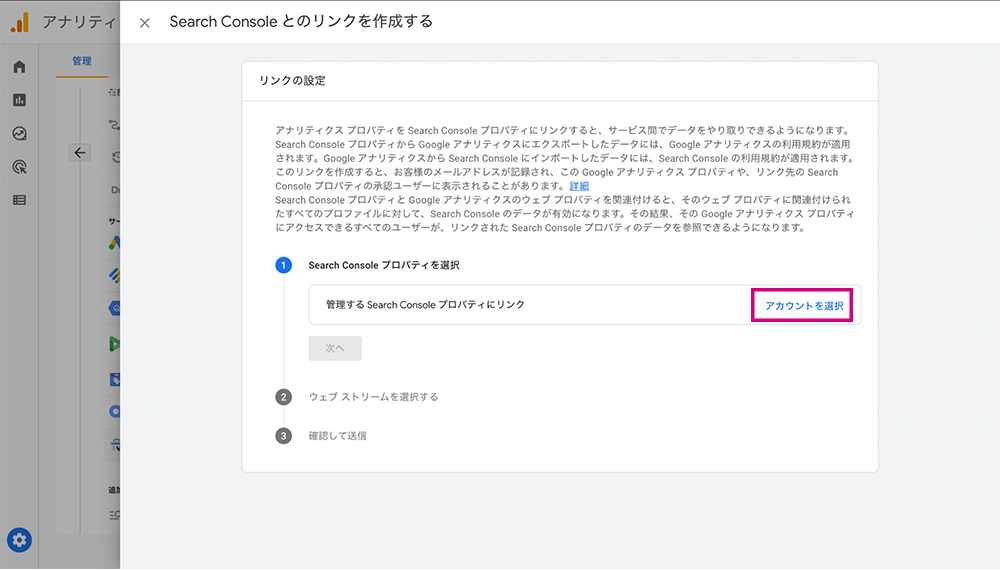Open the 詳細 link in description
The width and height of the screenshot is (1000, 570).
coord(579,186)
